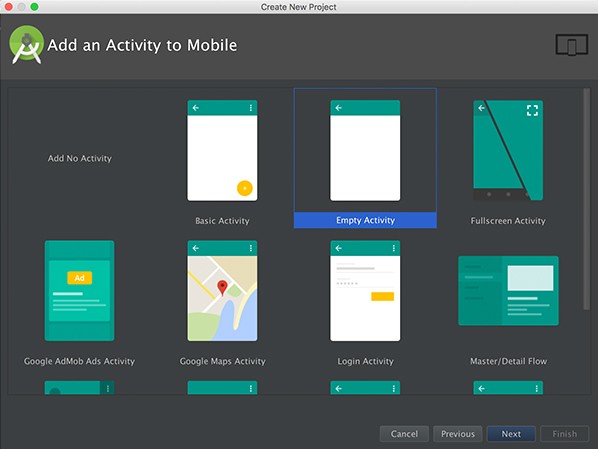The width and height of the screenshot is (598, 449).
Task: Click the Android Studio logo icon
Action: pos(26,45)
